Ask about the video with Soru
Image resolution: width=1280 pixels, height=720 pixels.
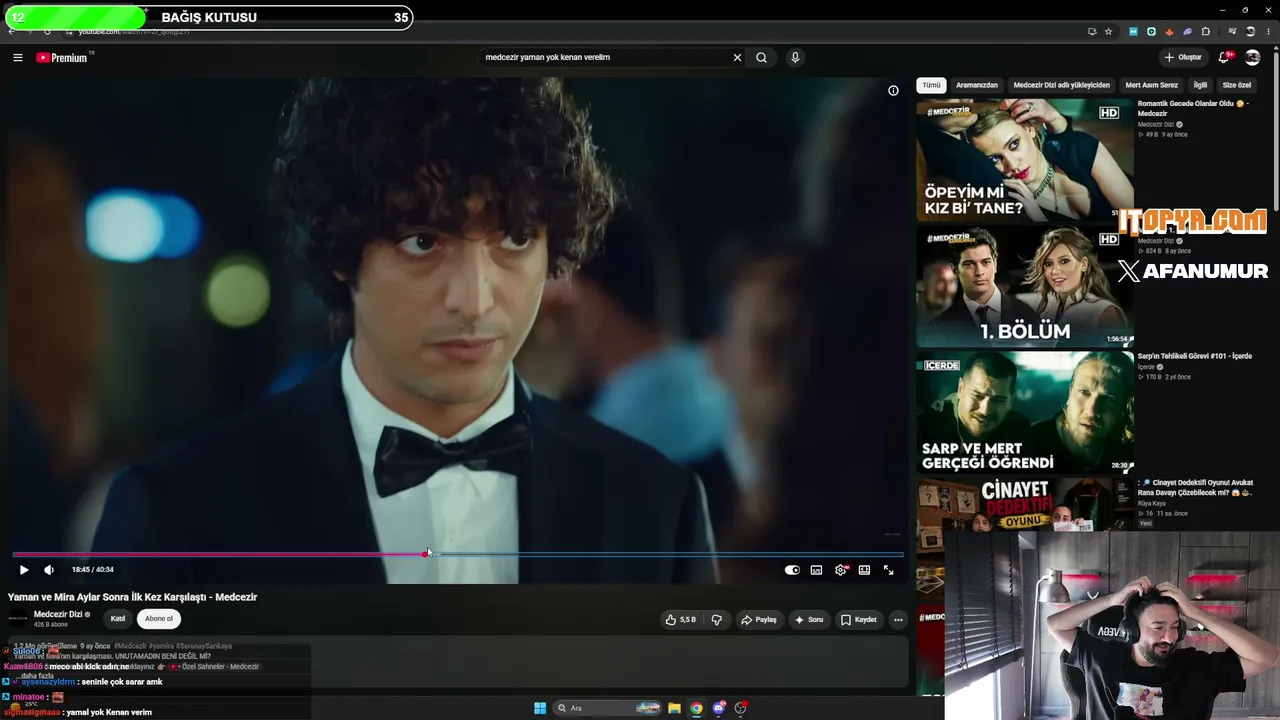pos(809,620)
